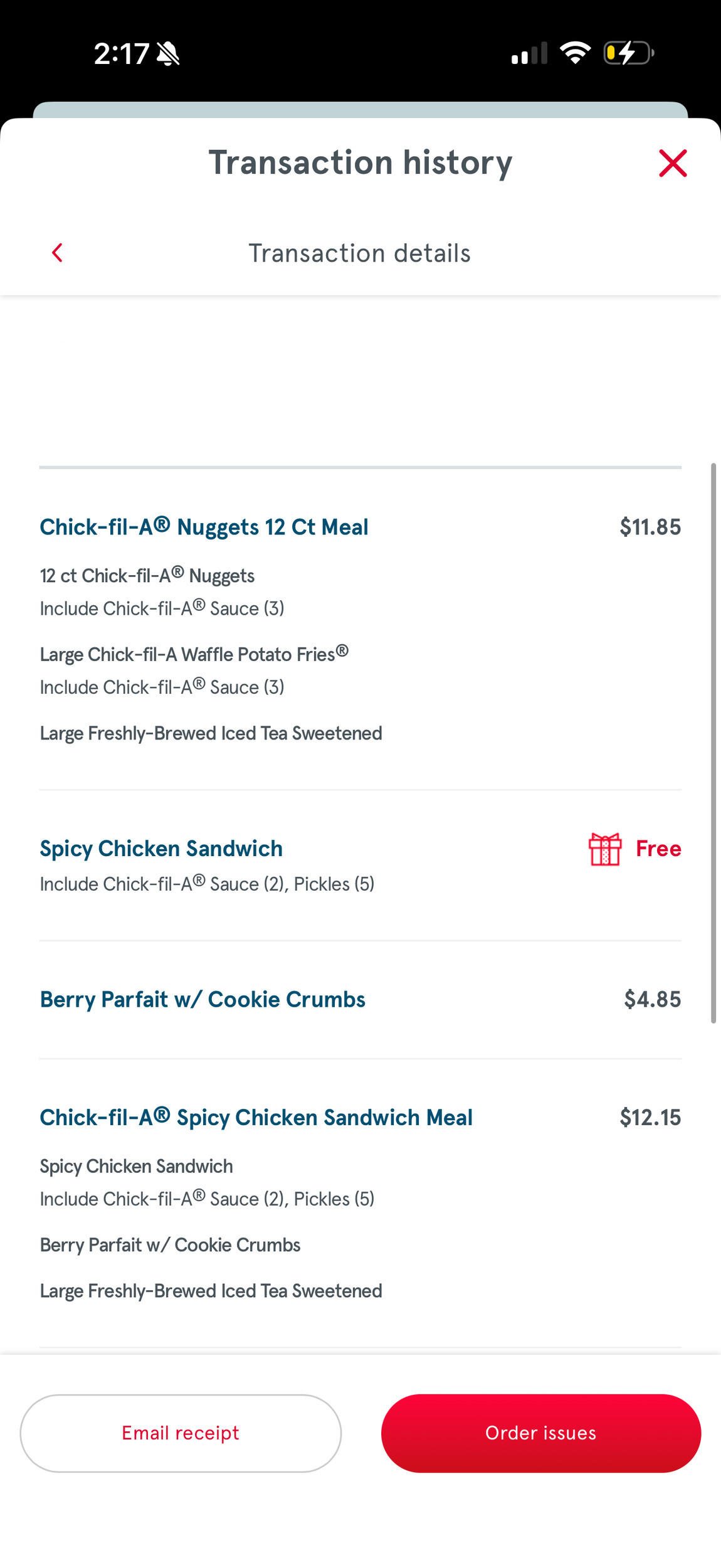The width and height of the screenshot is (721, 1568).
Task: Tap the $11.85 price of nuggets meal
Action: [x=650, y=527]
